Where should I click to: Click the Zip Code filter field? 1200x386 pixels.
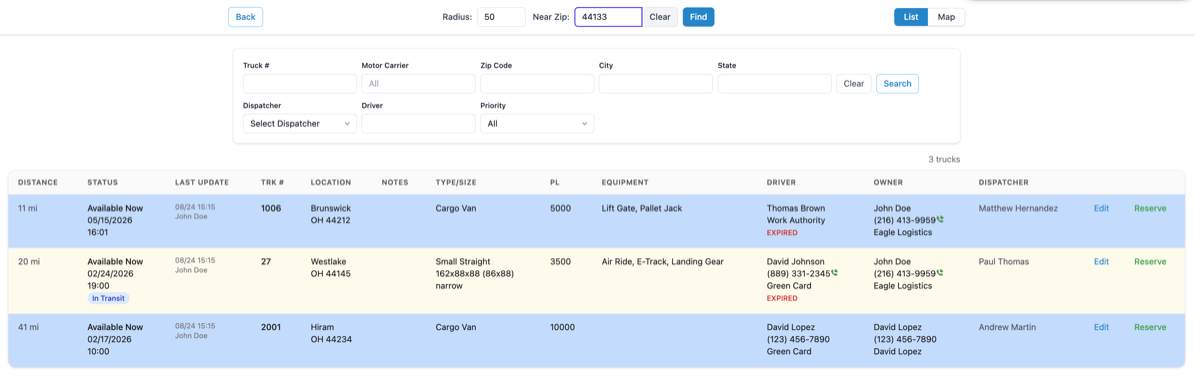(x=537, y=84)
